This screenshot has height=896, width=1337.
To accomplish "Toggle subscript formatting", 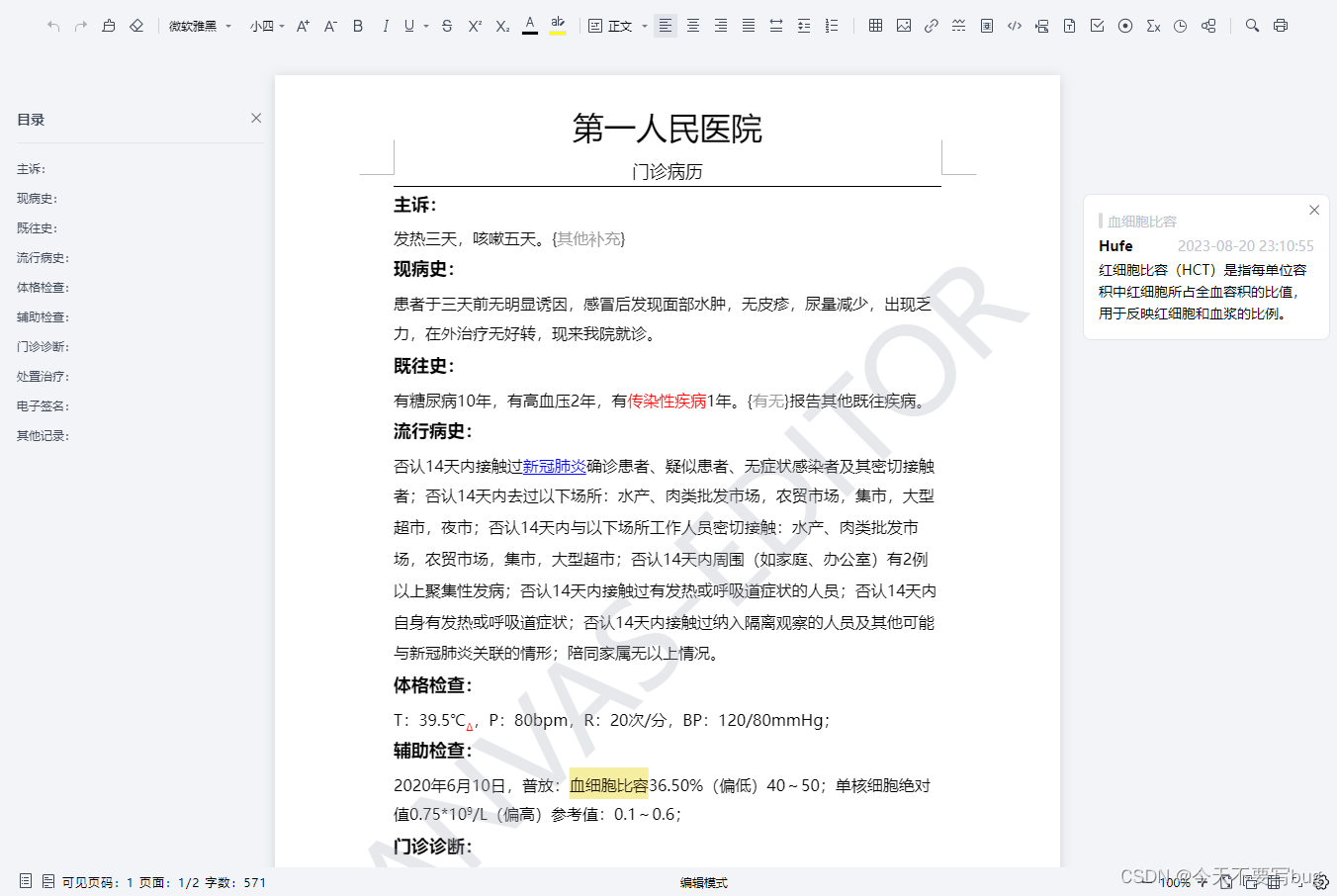I will point(502,26).
